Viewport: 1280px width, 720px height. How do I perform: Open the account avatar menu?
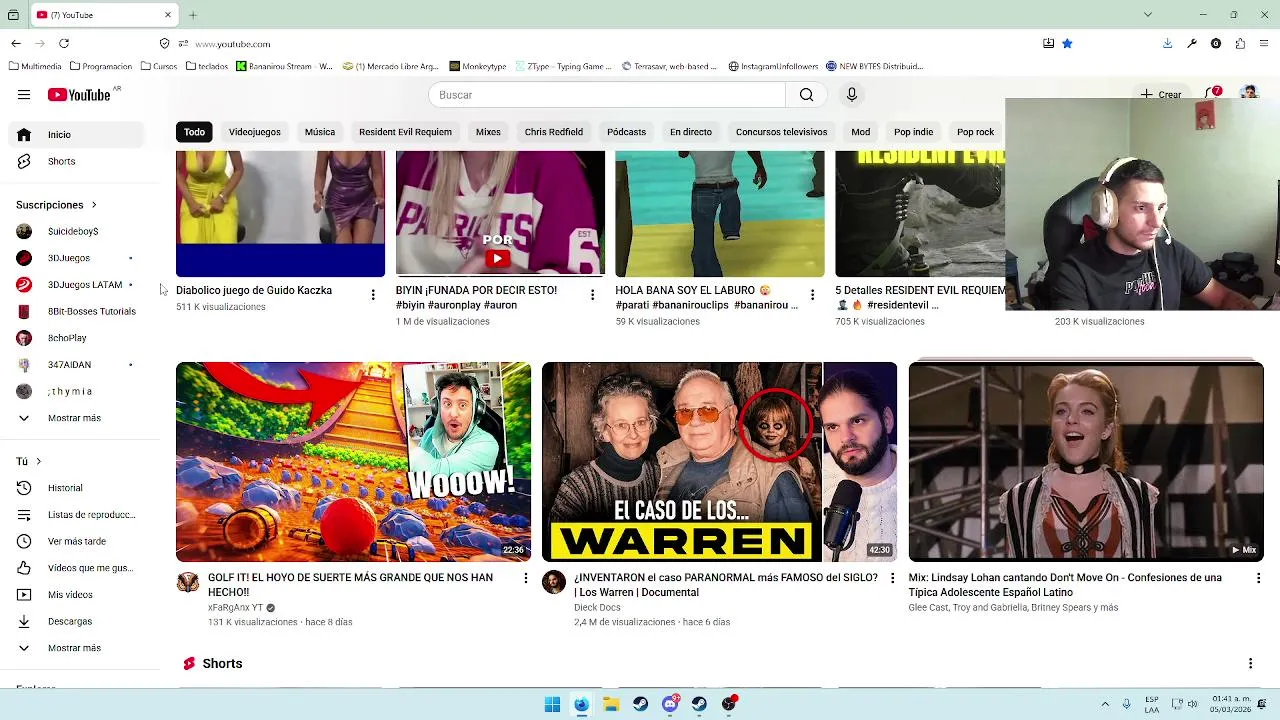pyautogui.click(x=1248, y=94)
